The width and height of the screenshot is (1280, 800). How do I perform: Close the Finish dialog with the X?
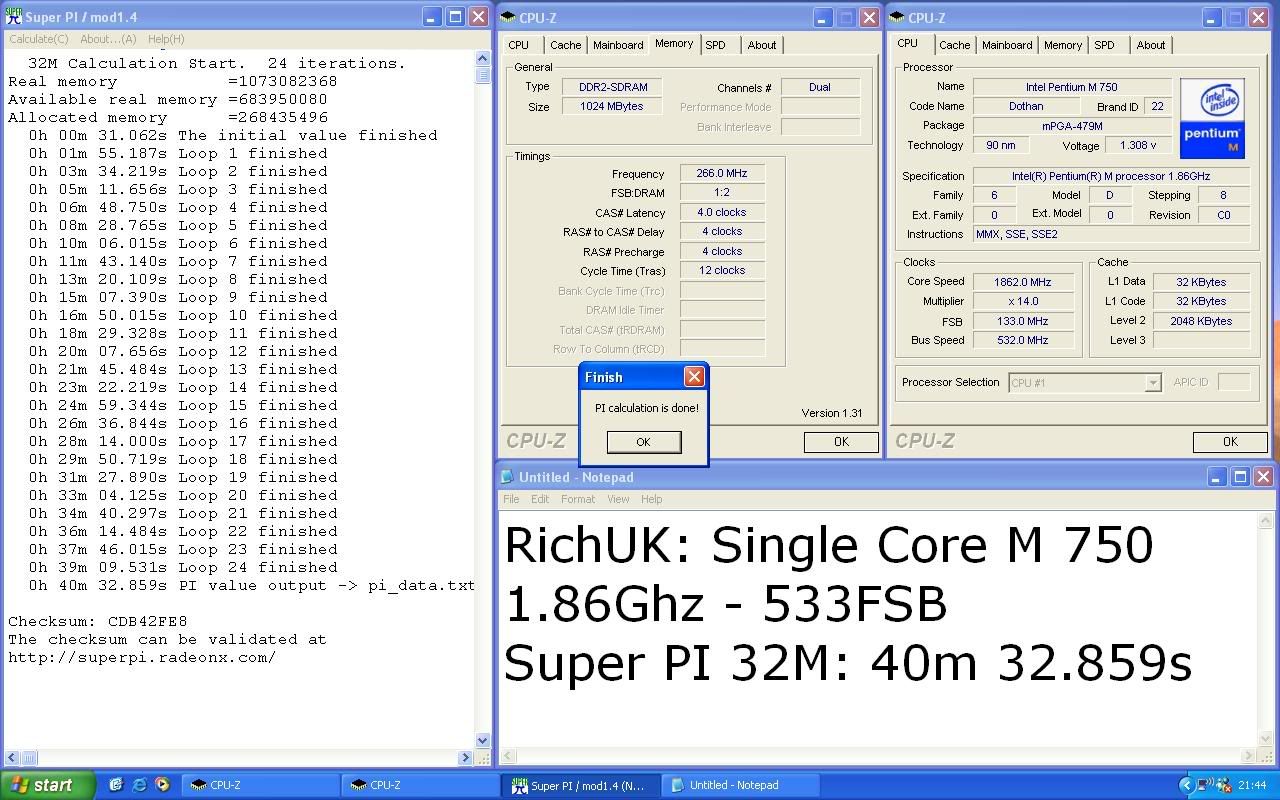pos(694,377)
